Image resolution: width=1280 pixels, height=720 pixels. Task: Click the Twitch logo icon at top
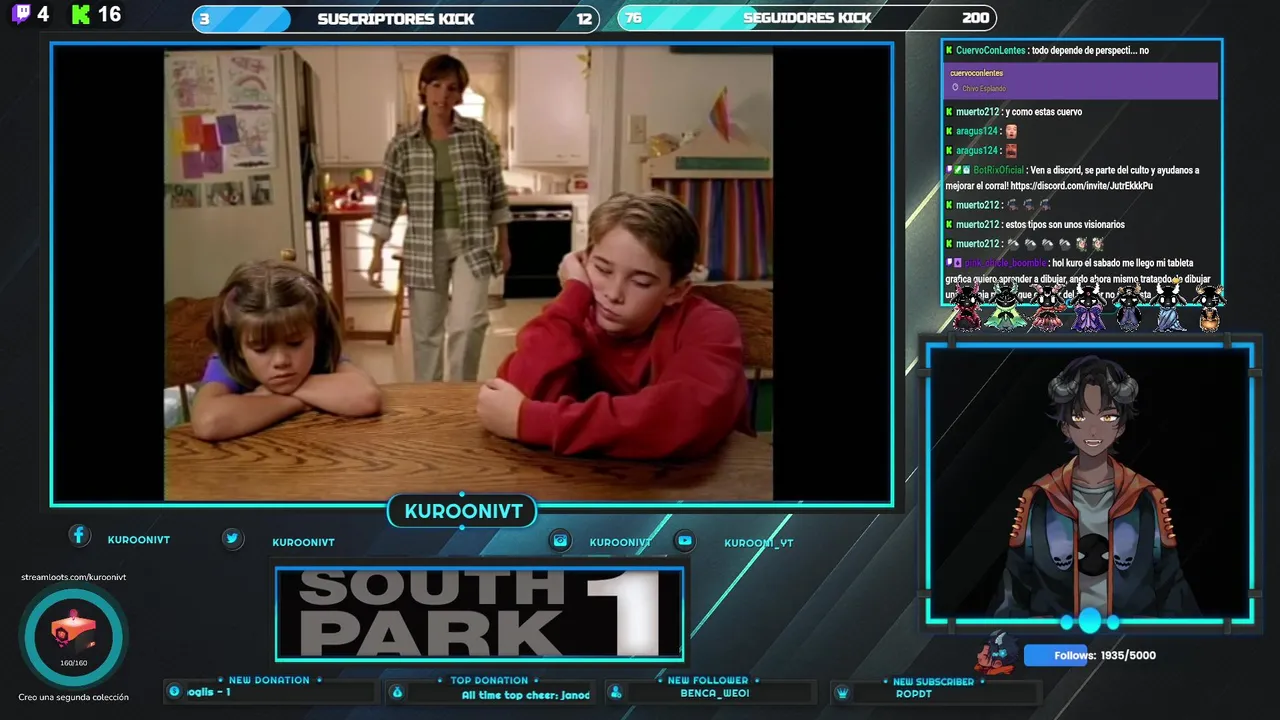(x=19, y=14)
